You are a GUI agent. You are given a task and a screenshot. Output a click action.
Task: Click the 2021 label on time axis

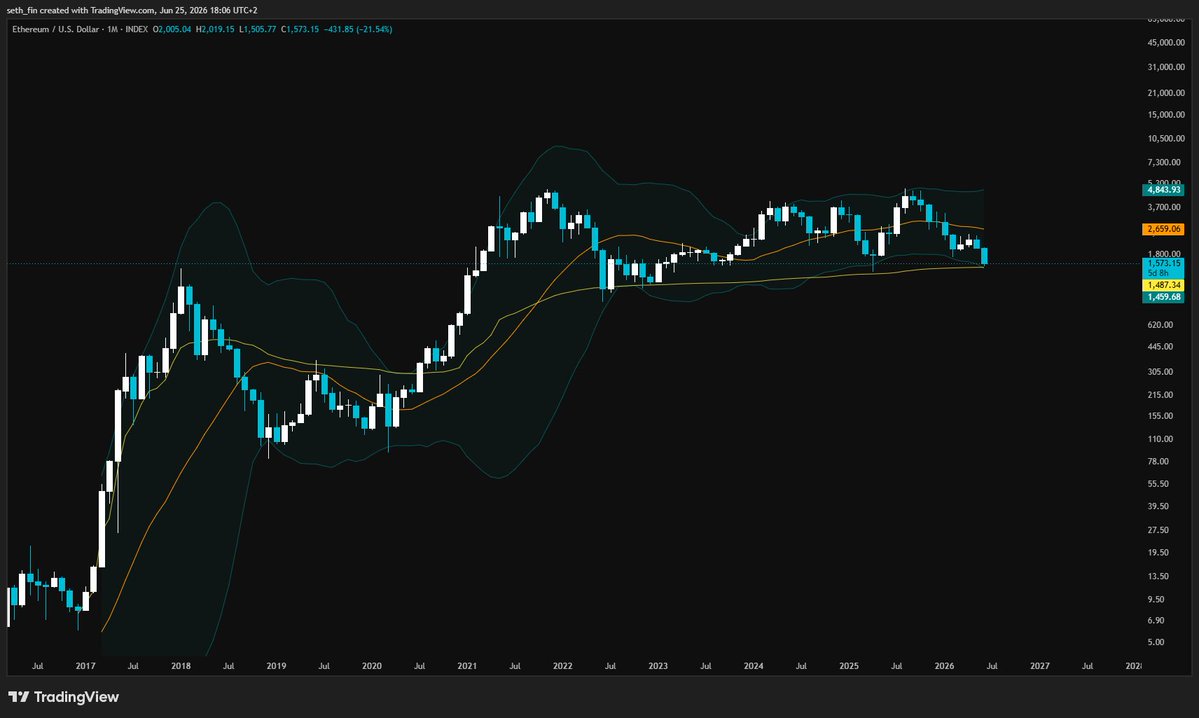click(467, 666)
